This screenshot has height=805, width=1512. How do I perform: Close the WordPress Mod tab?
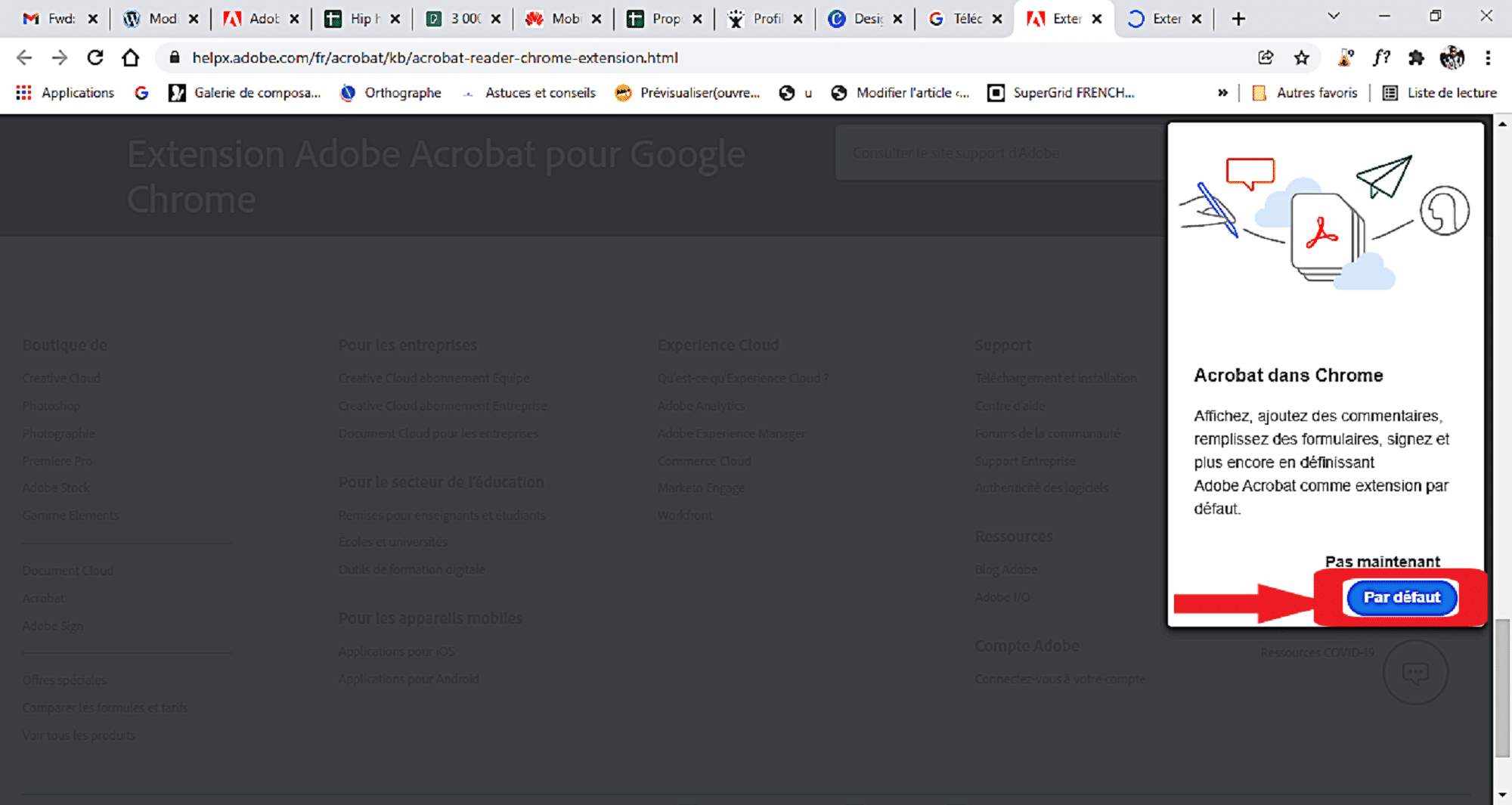pyautogui.click(x=194, y=19)
